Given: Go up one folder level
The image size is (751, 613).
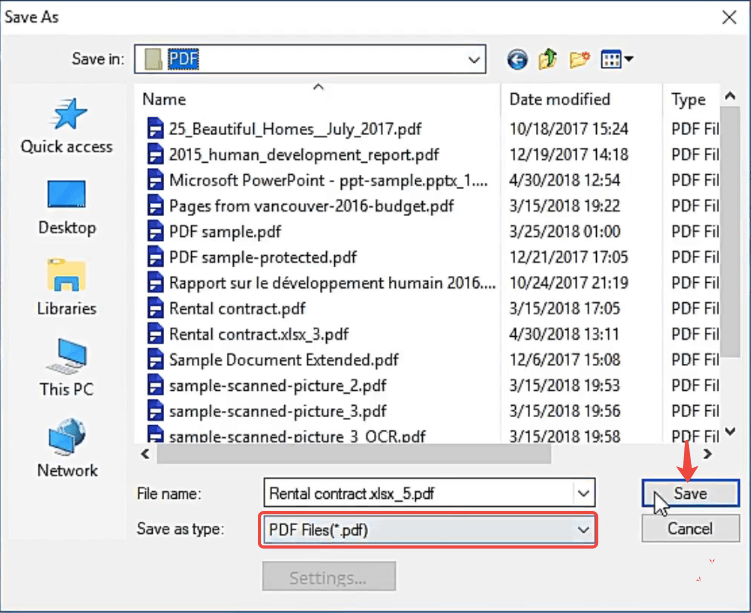Looking at the screenshot, I should tap(547, 60).
